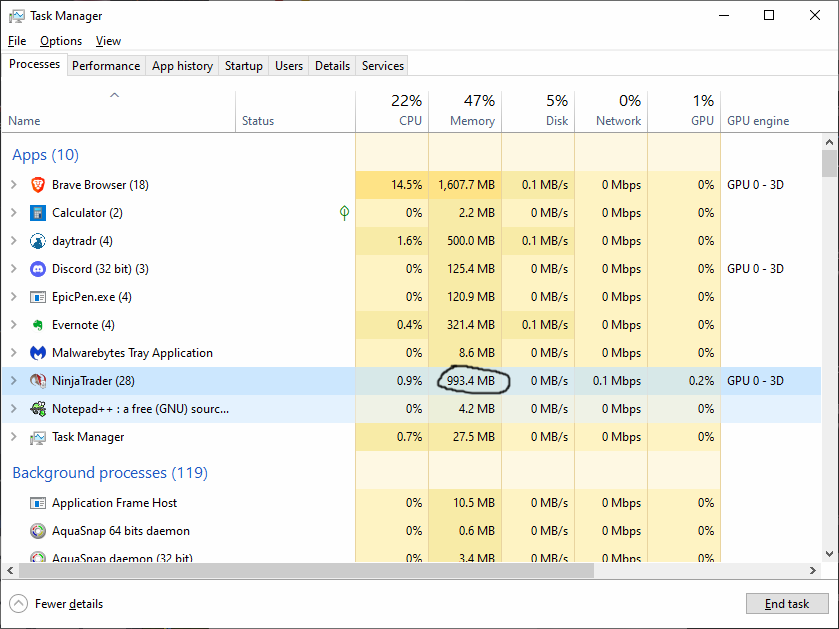Sort by the Disk column header

538,111
